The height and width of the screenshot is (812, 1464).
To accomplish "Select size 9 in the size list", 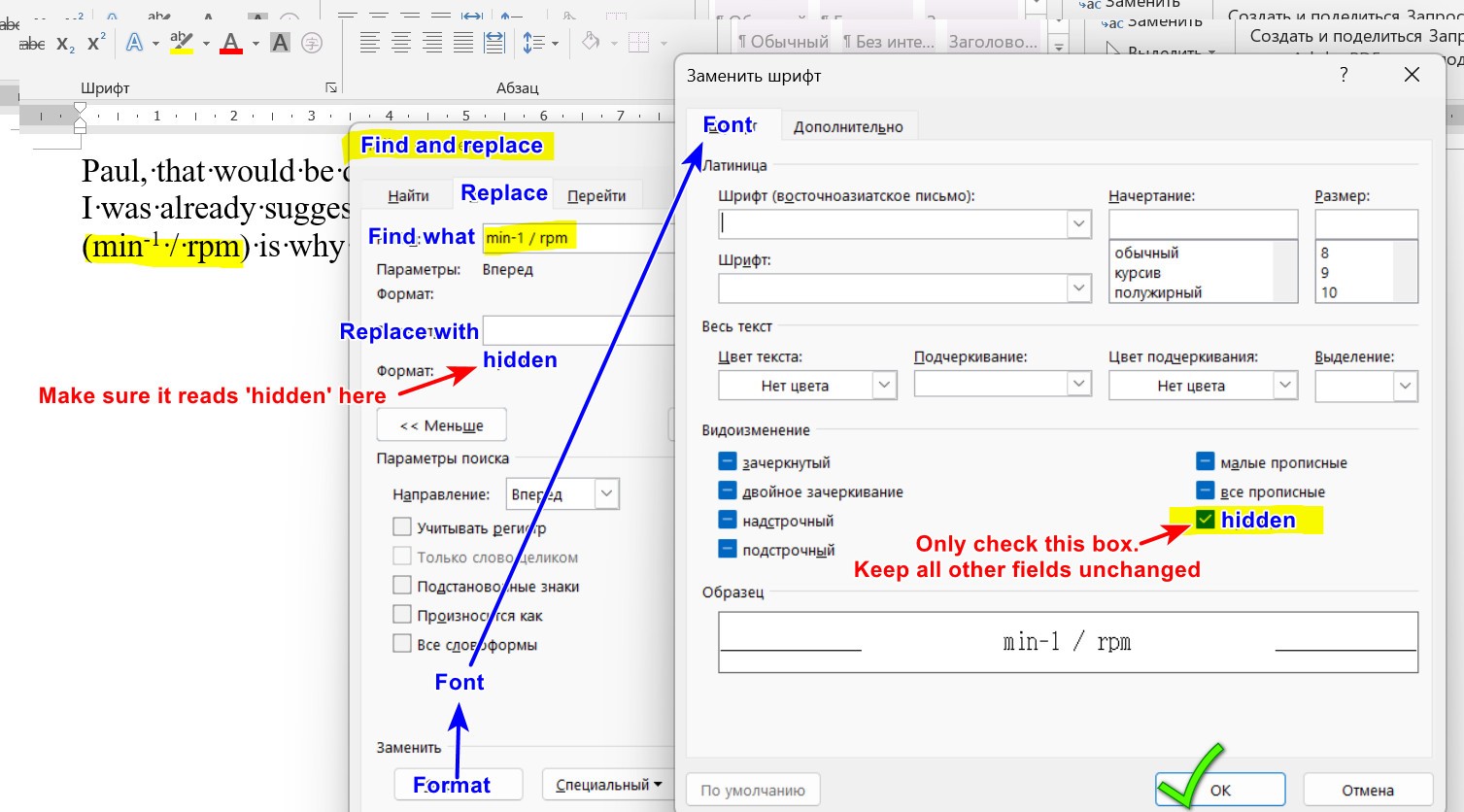I will click(x=1325, y=273).
